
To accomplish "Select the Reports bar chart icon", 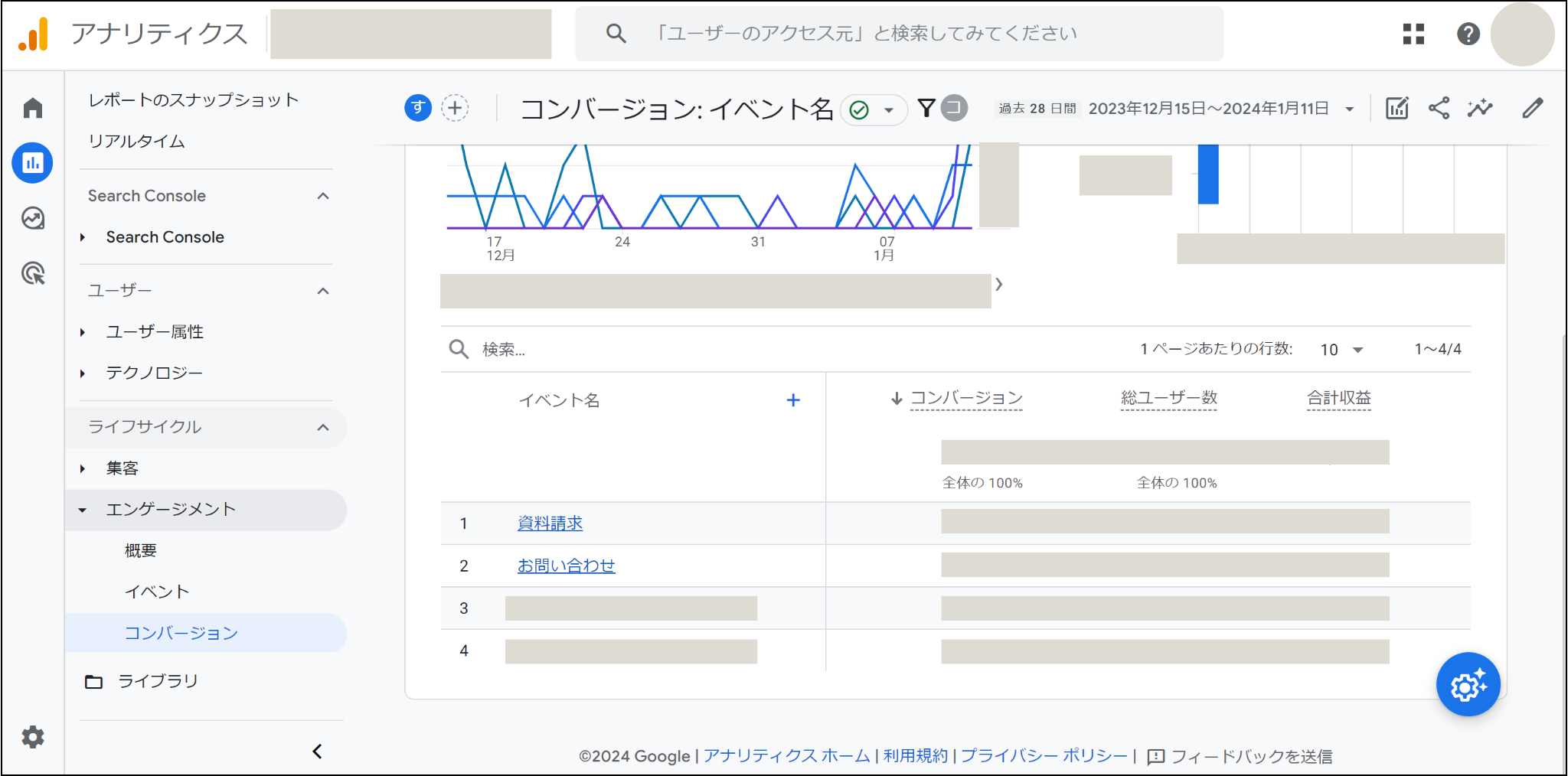I will coord(33,162).
